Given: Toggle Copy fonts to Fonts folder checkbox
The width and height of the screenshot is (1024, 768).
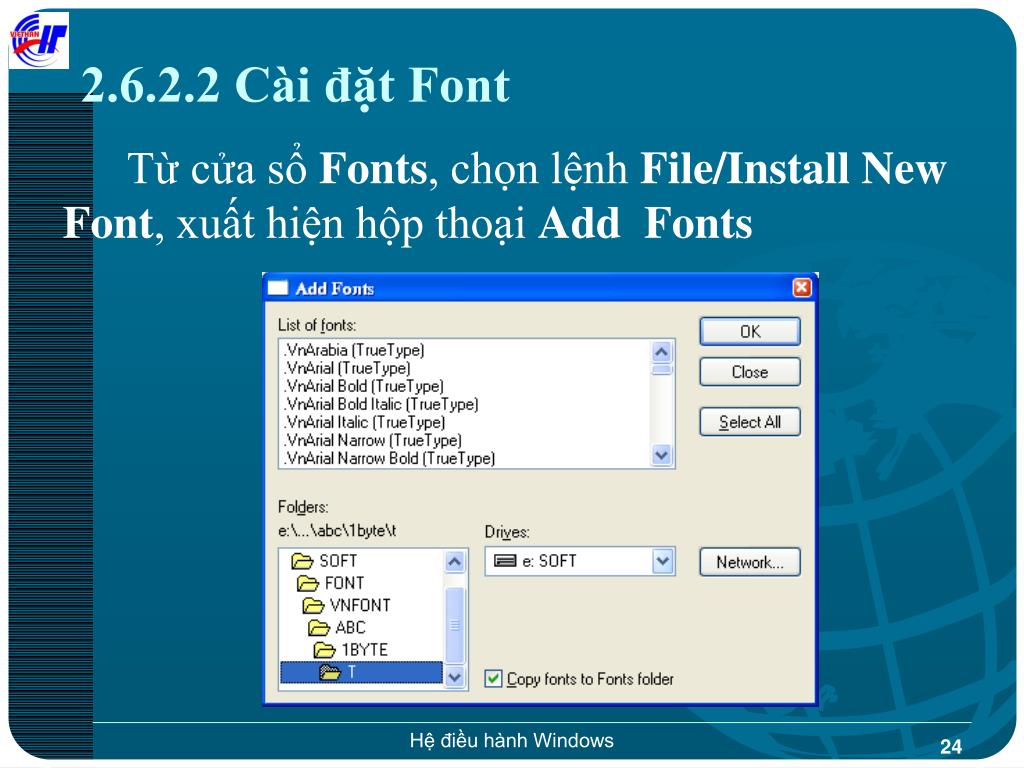Looking at the screenshot, I should (x=494, y=679).
